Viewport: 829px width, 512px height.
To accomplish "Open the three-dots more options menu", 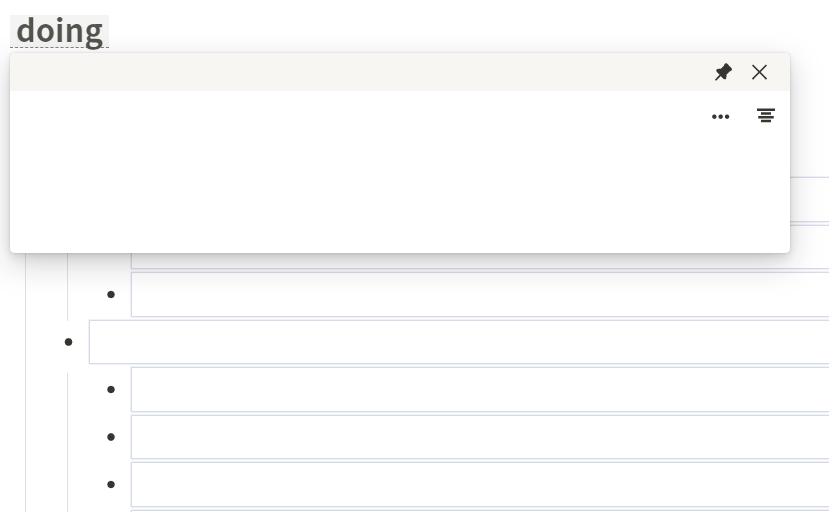I will click(x=720, y=117).
